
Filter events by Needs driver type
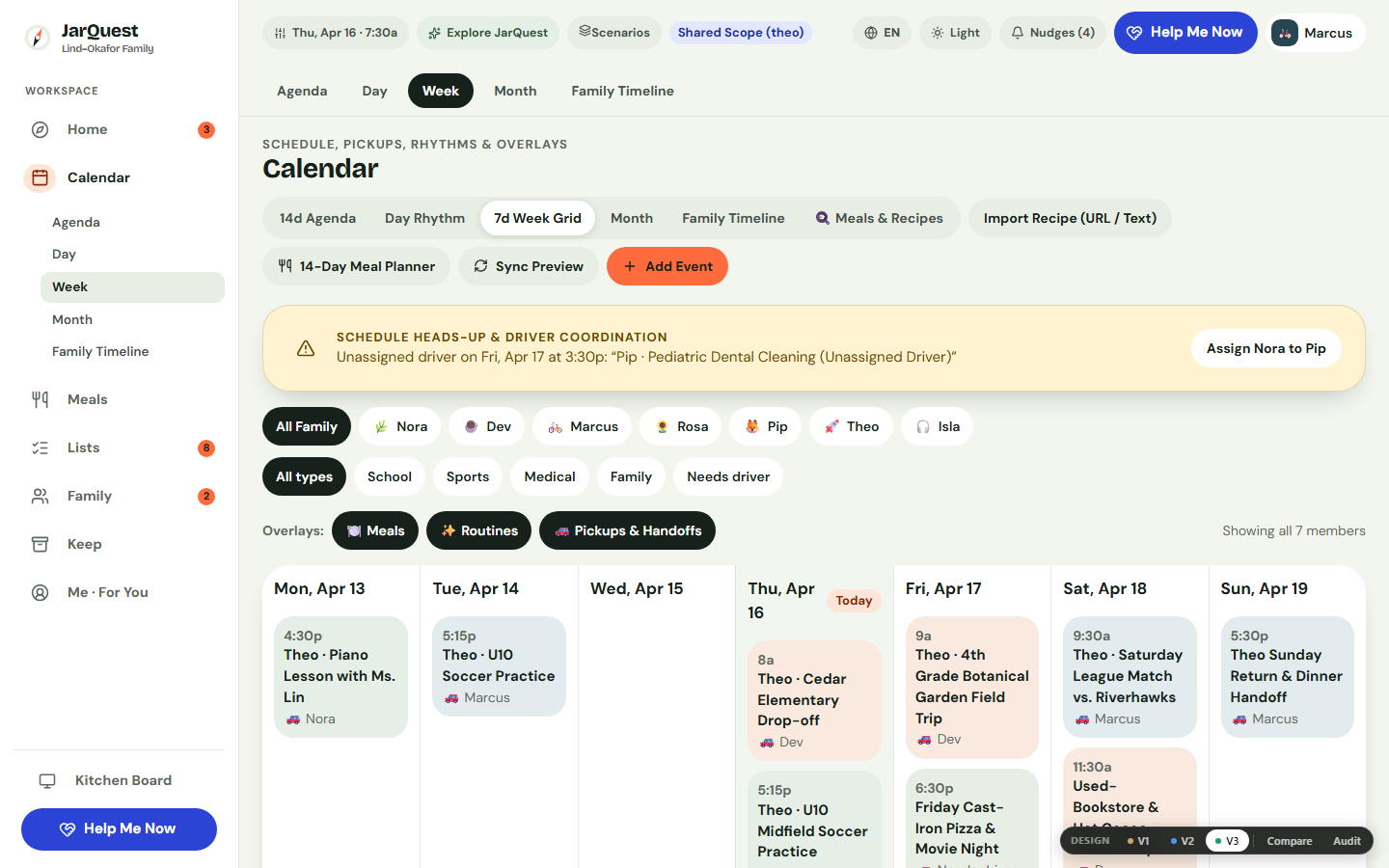(x=728, y=476)
